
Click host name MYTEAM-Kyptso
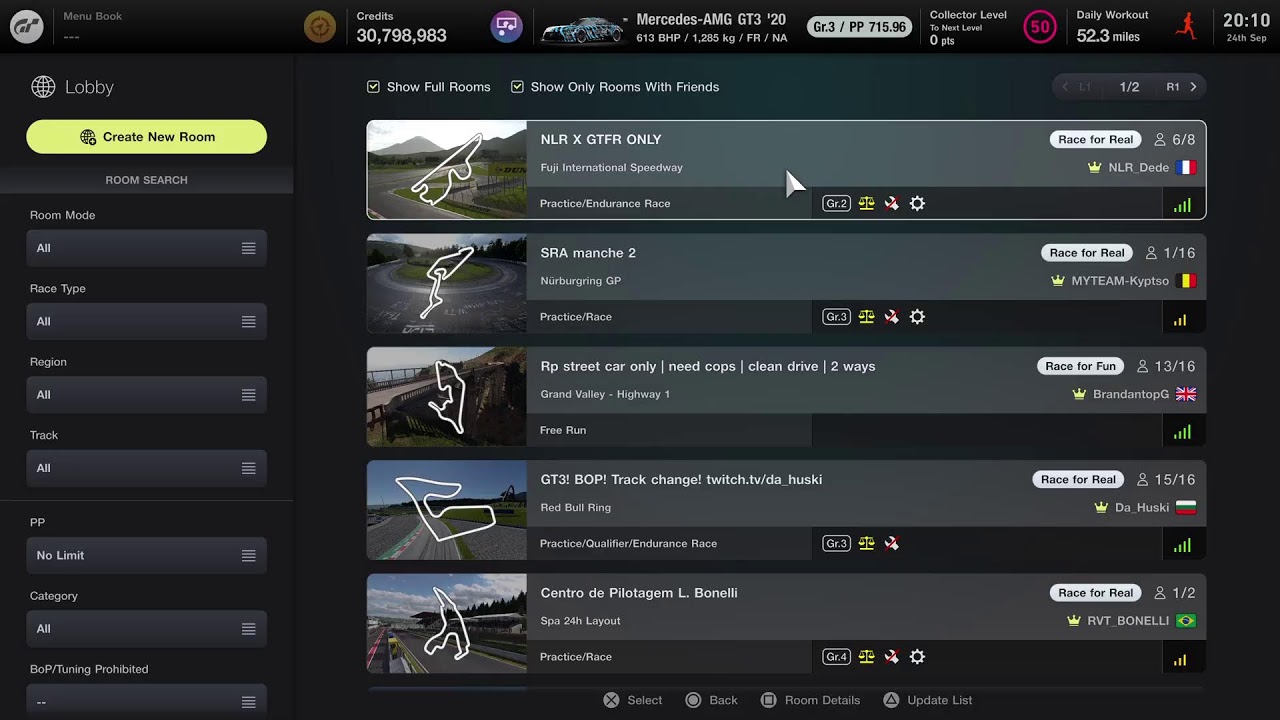pyautogui.click(x=1120, y=281)
